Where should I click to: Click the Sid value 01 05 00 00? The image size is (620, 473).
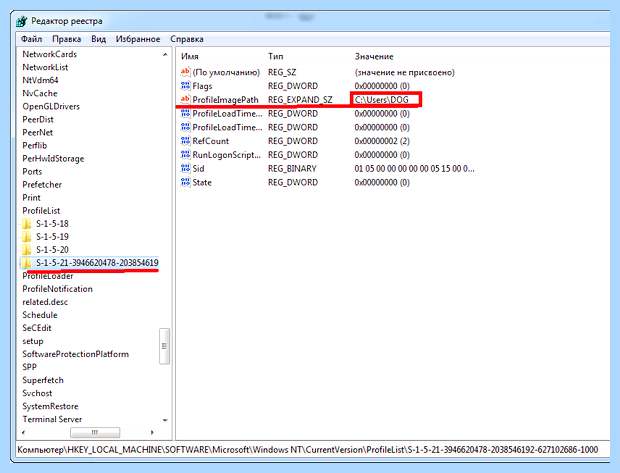414,169
